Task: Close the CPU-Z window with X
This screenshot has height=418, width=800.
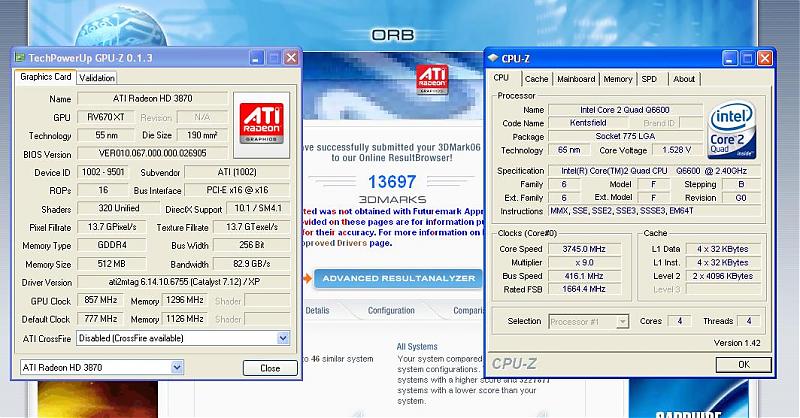Action: (x=764, y=58)
